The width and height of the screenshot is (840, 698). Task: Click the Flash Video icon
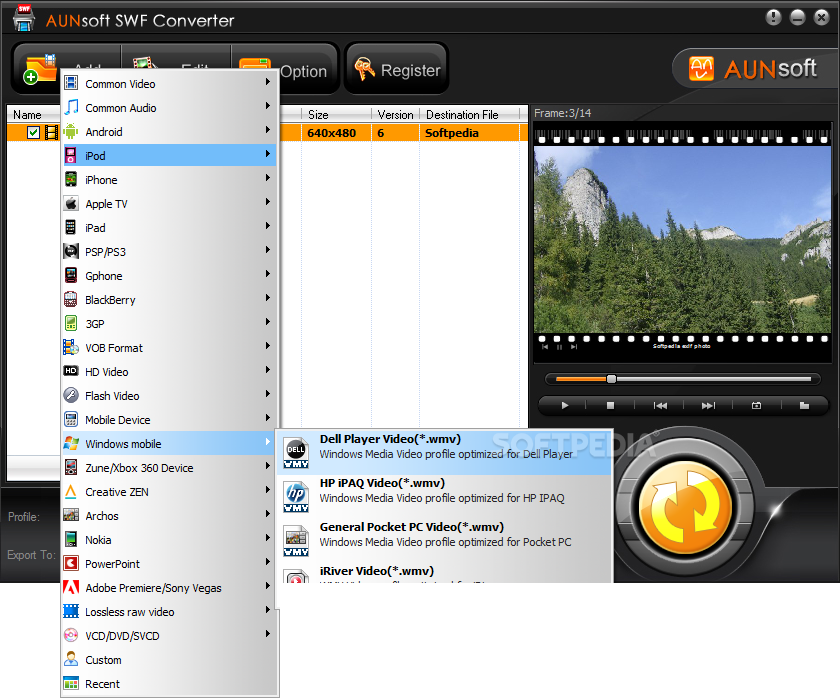[71, 395]
